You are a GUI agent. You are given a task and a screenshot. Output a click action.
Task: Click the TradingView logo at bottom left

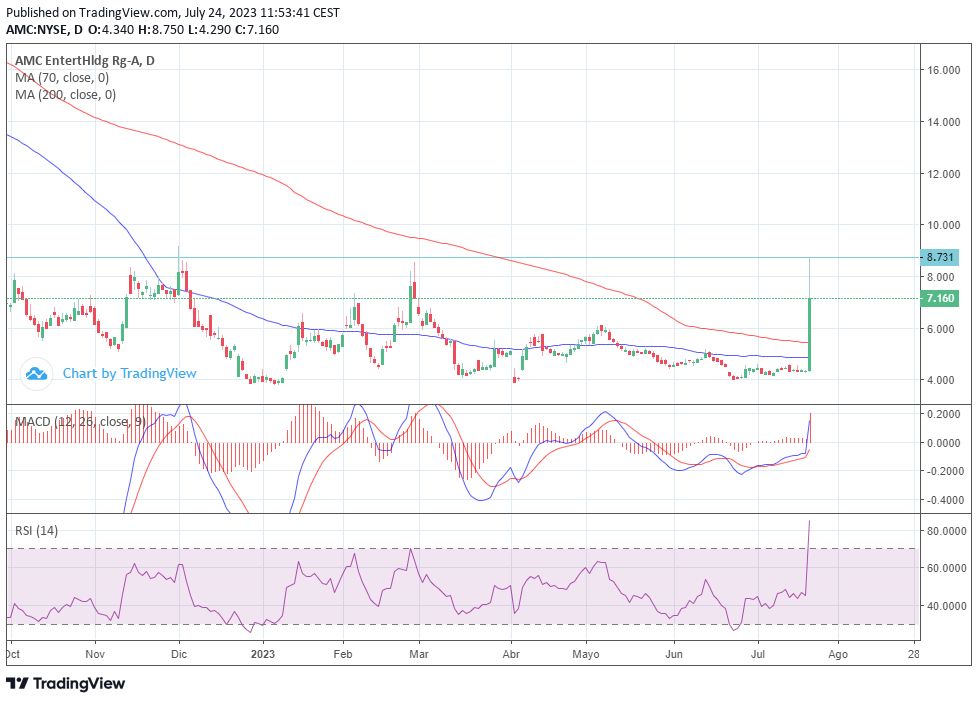coord(65,683)
